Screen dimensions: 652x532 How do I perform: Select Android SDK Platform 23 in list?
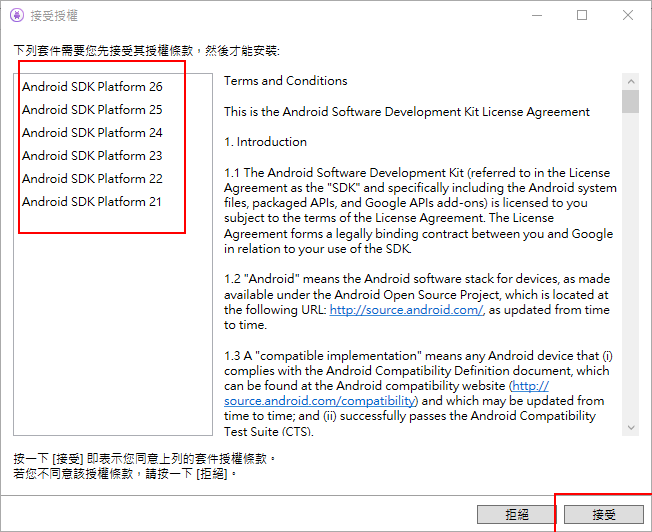[x=92, y=156]
